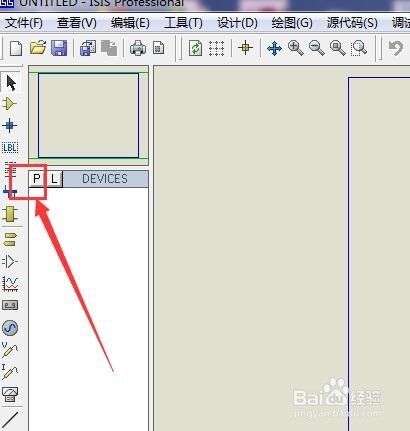Click the P pick devices button
Image resolution: width=410 pixels, height=431 pixels.
point(37,179)
